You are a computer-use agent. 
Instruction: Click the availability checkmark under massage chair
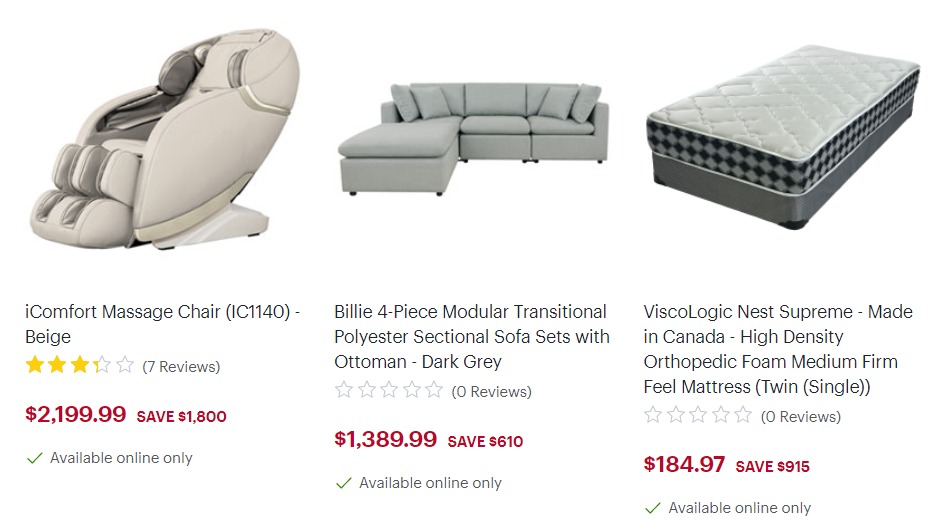(35, 458)
